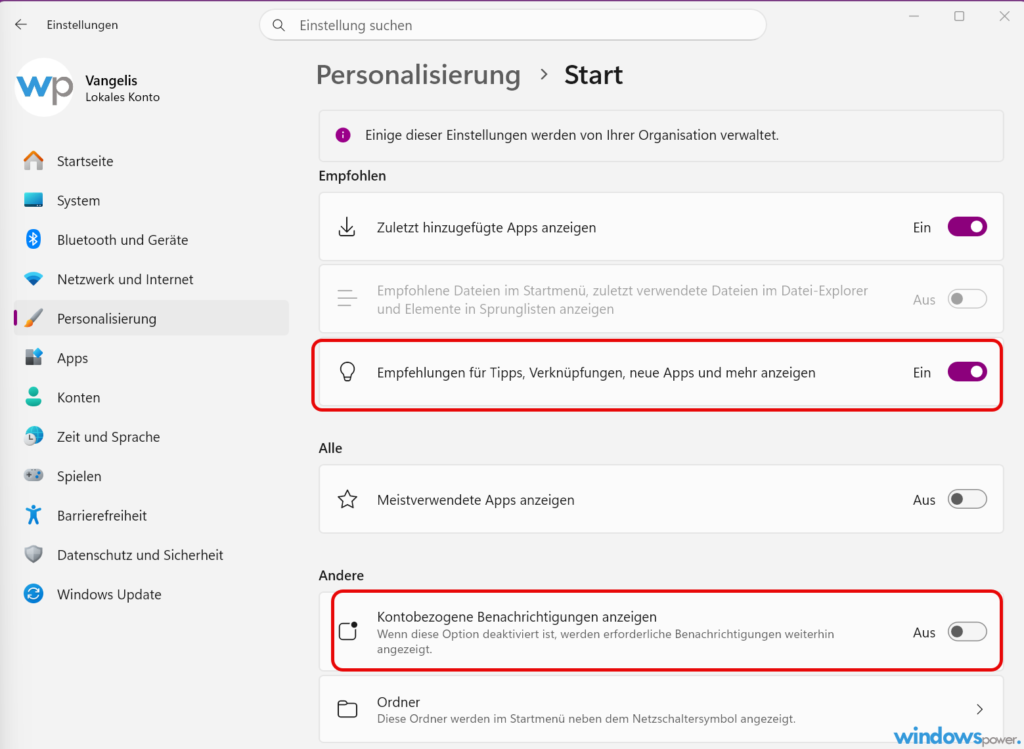Click the back arrow icon in Settings
This screenshot has width=1024, height=749.
pyautogui.click(x=21, y=25)
